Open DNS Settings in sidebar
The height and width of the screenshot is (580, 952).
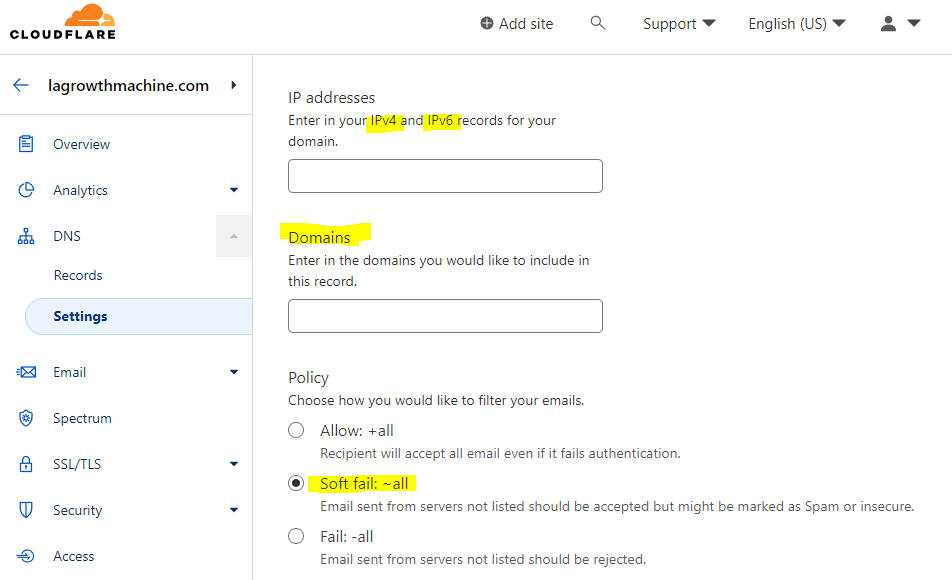pos(80,316)
